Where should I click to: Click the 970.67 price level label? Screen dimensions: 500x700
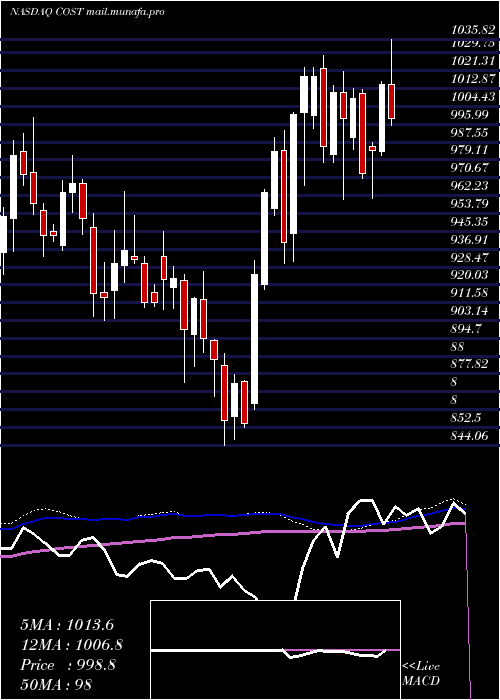[472, 168]
